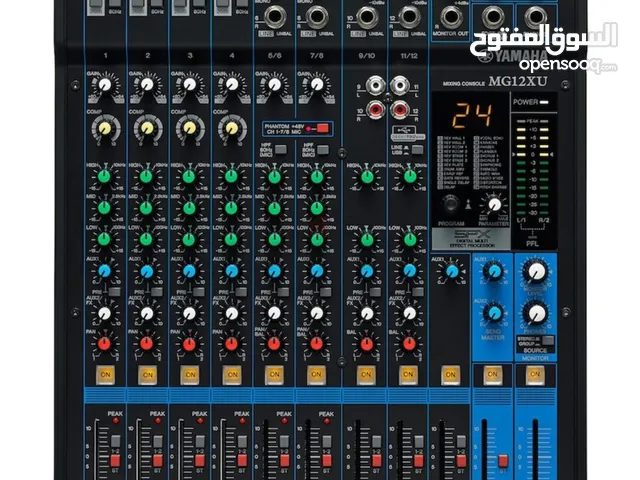Adjust the channel 5/6 PAN/BAL red knob
The image size is (640, 480).
point(274,344)
